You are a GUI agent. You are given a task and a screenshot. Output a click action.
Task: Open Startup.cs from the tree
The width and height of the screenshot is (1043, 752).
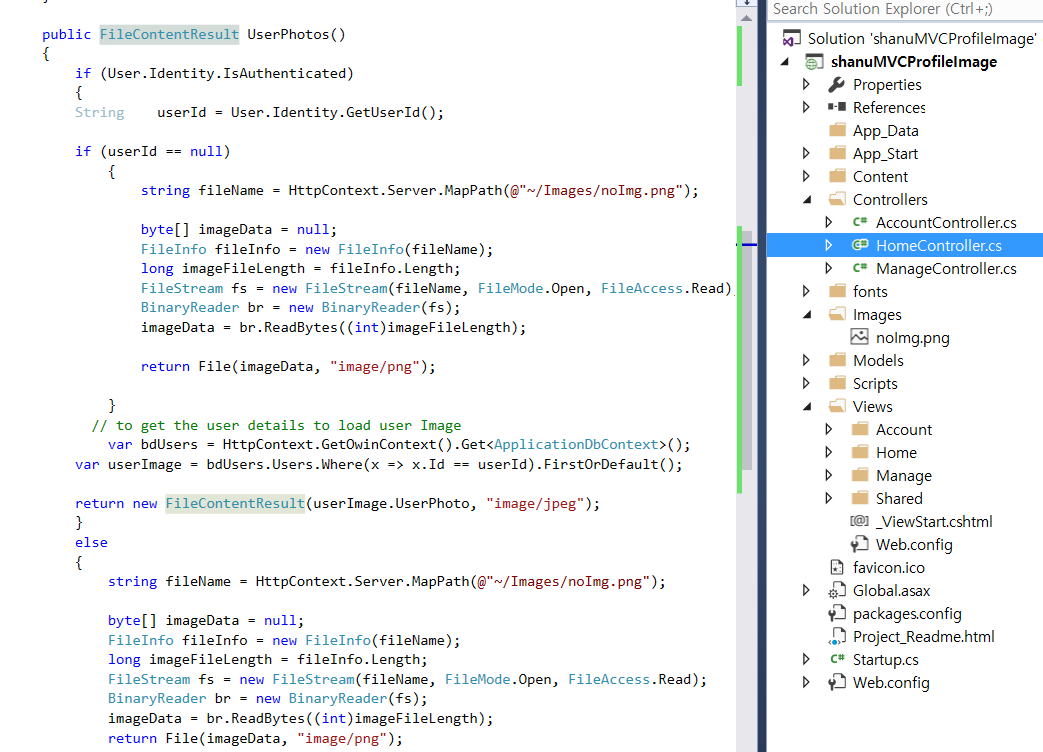(885, 660)
